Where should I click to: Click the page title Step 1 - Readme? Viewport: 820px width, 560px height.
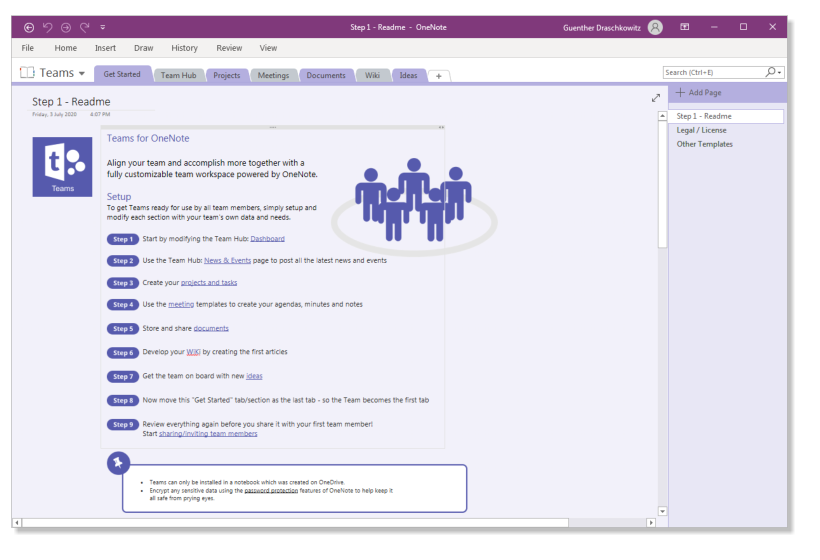pos(71,101)
